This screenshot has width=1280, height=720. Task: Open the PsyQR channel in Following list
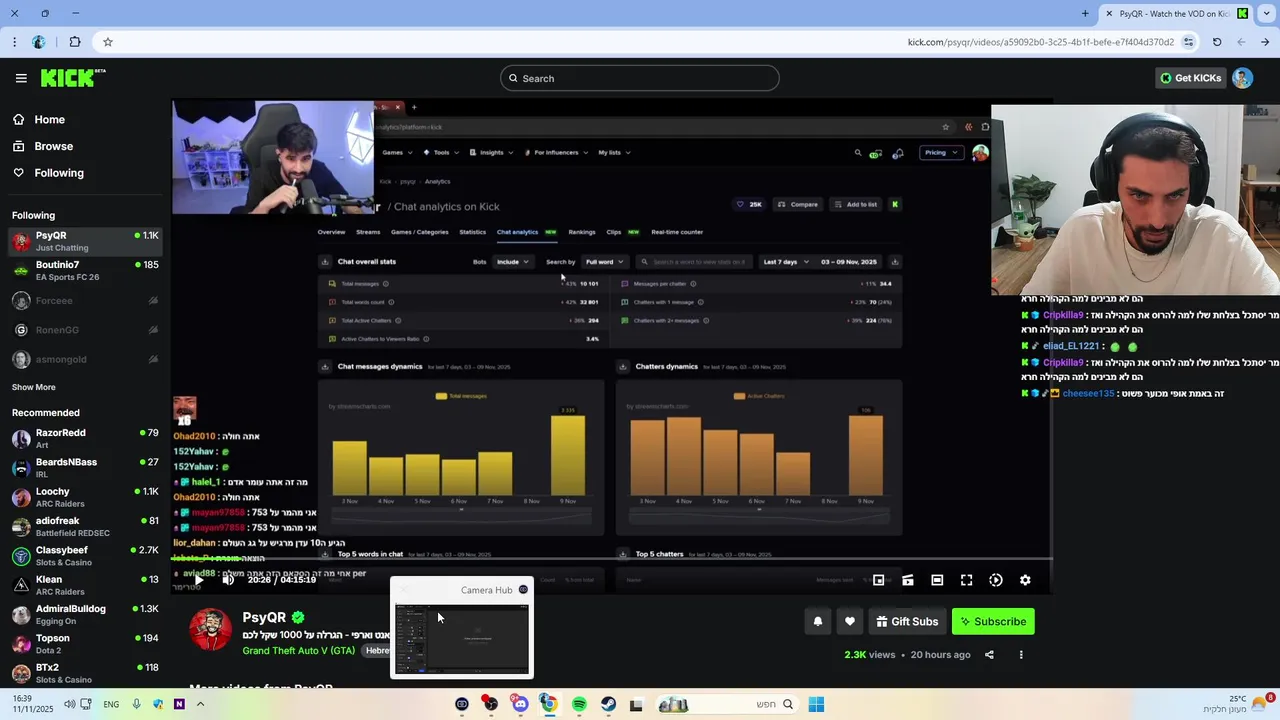click(x=85, y=241)
